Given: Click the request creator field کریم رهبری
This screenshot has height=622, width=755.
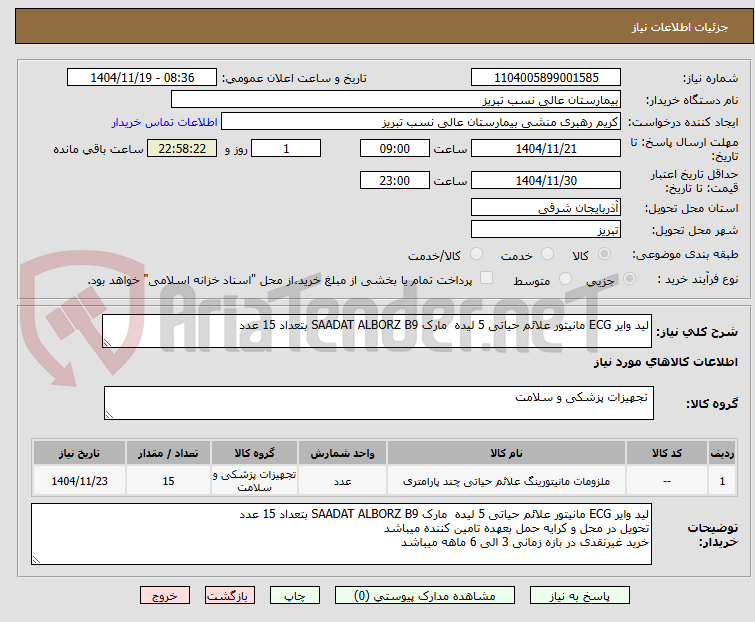Looking at the screenshot, I should click(x=421, y=122).
